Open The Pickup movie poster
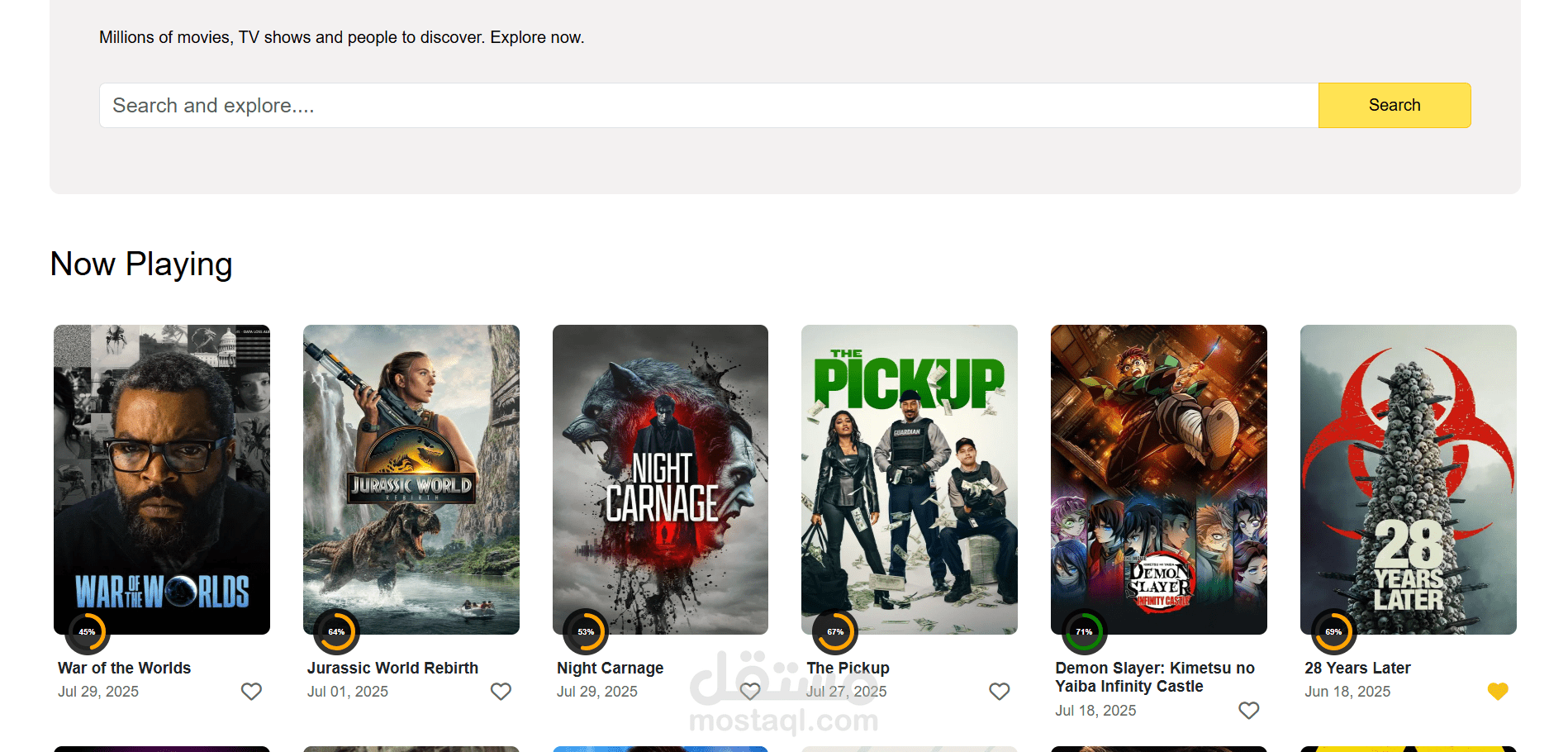This screenshot has height=752, width=1568. [x=910, y=479]
